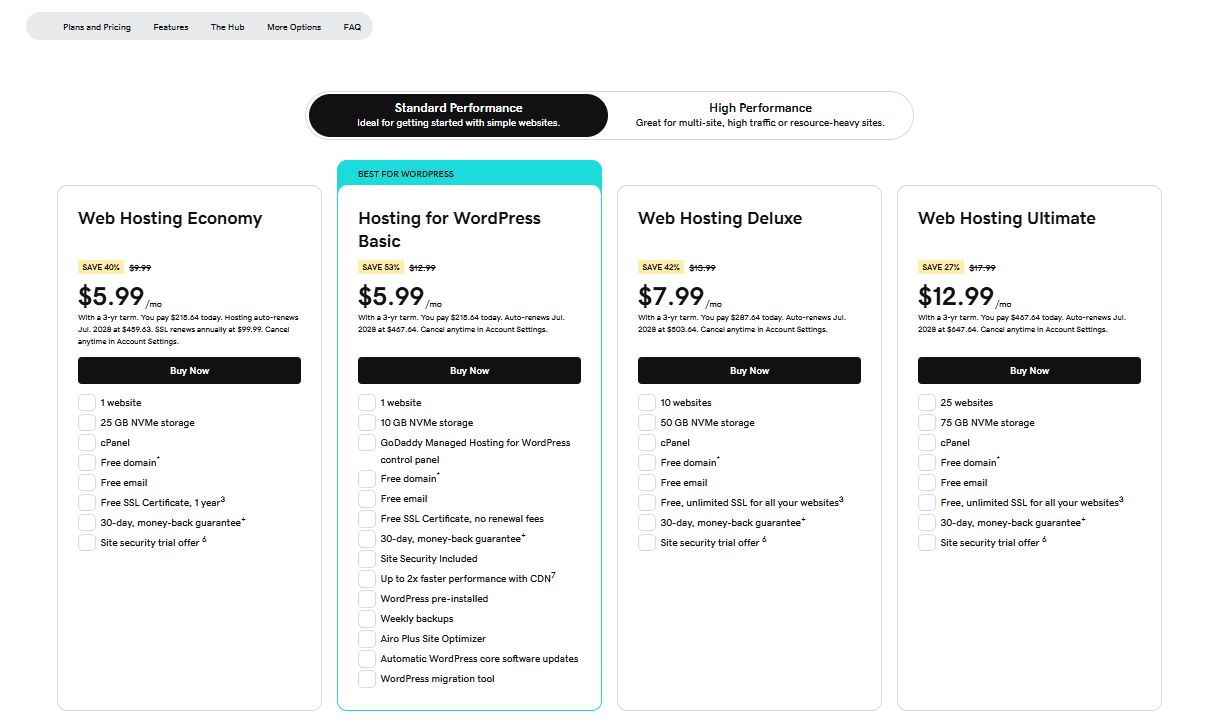Click Buy Now for Web Hosting Economy

[x=189, y=370]
